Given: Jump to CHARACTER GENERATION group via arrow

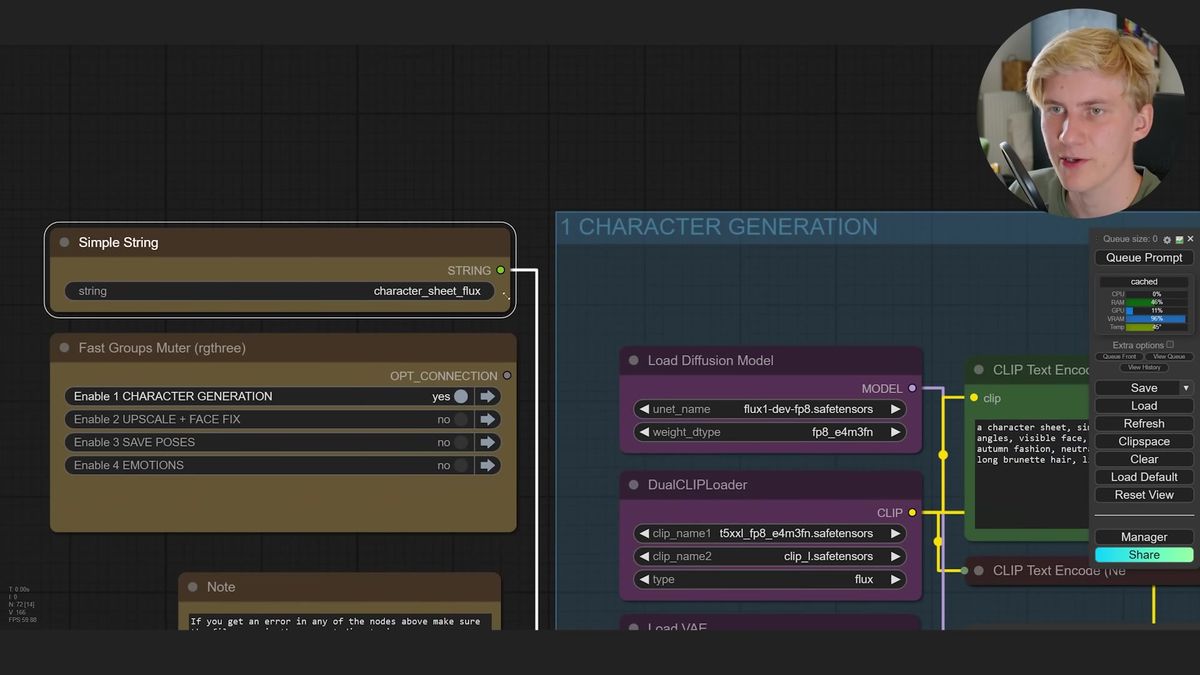Looking at the screenshot, I should click(488, 396).
